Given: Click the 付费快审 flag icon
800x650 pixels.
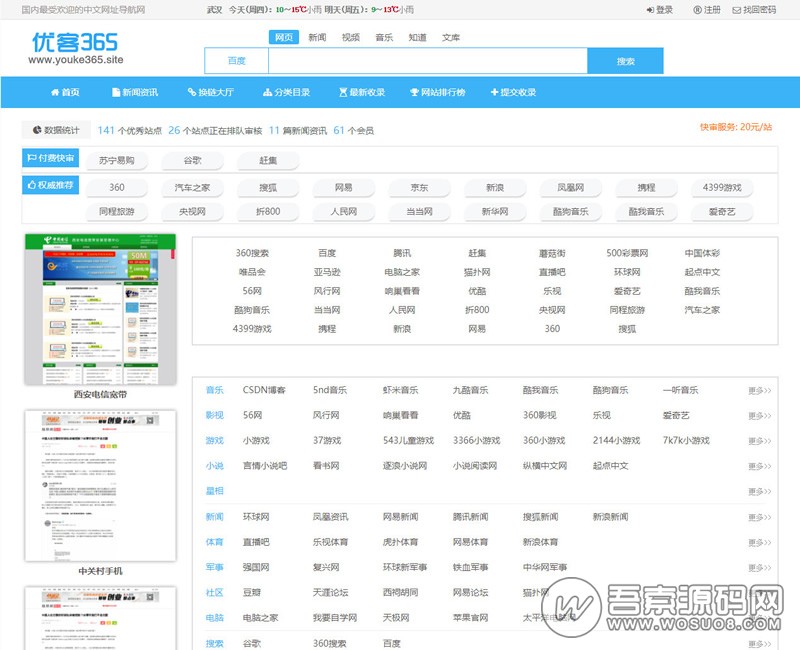Looking at the screenshot, I should [x=31, y=158].
